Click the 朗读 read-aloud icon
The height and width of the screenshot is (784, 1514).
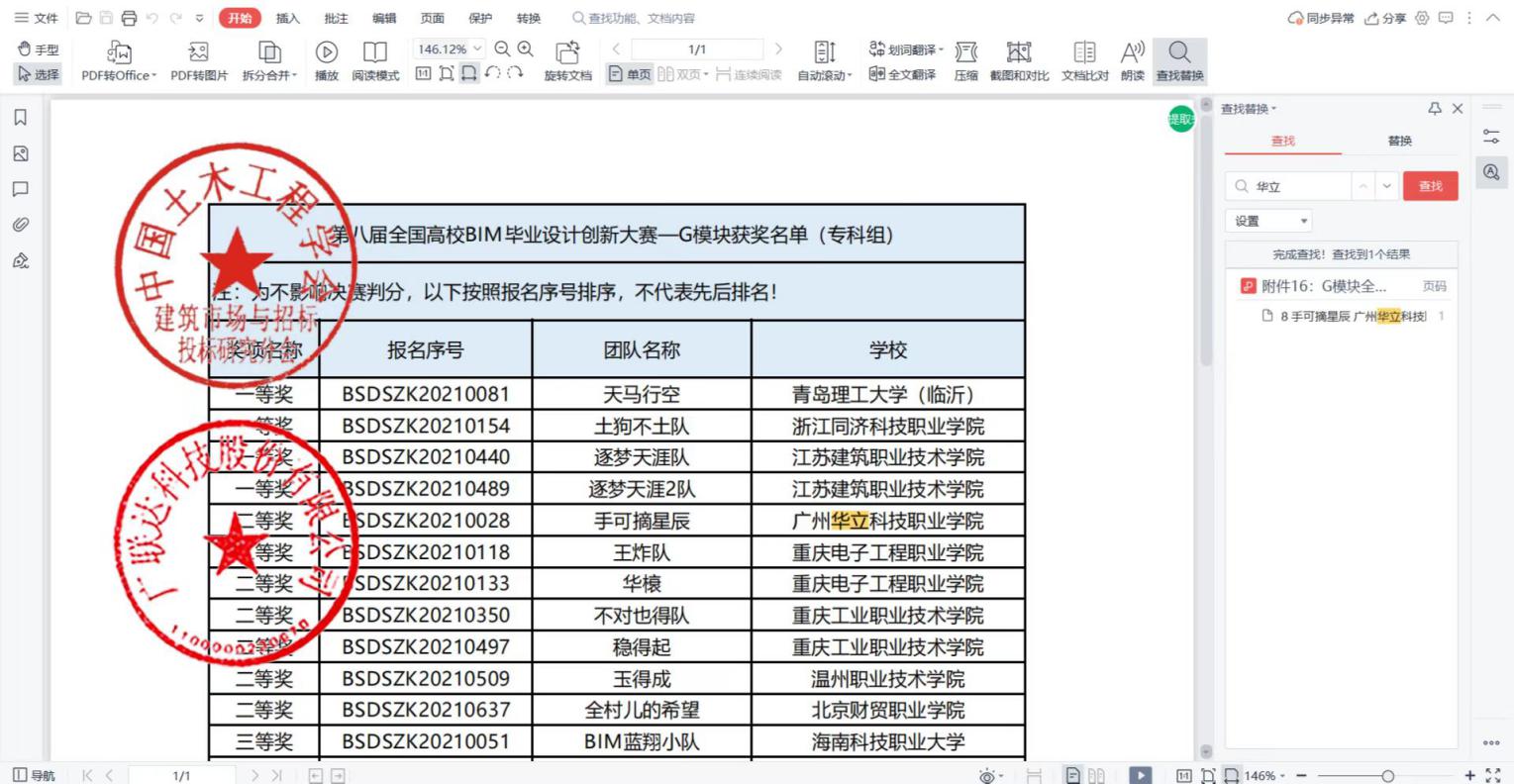click(1132, 51)
